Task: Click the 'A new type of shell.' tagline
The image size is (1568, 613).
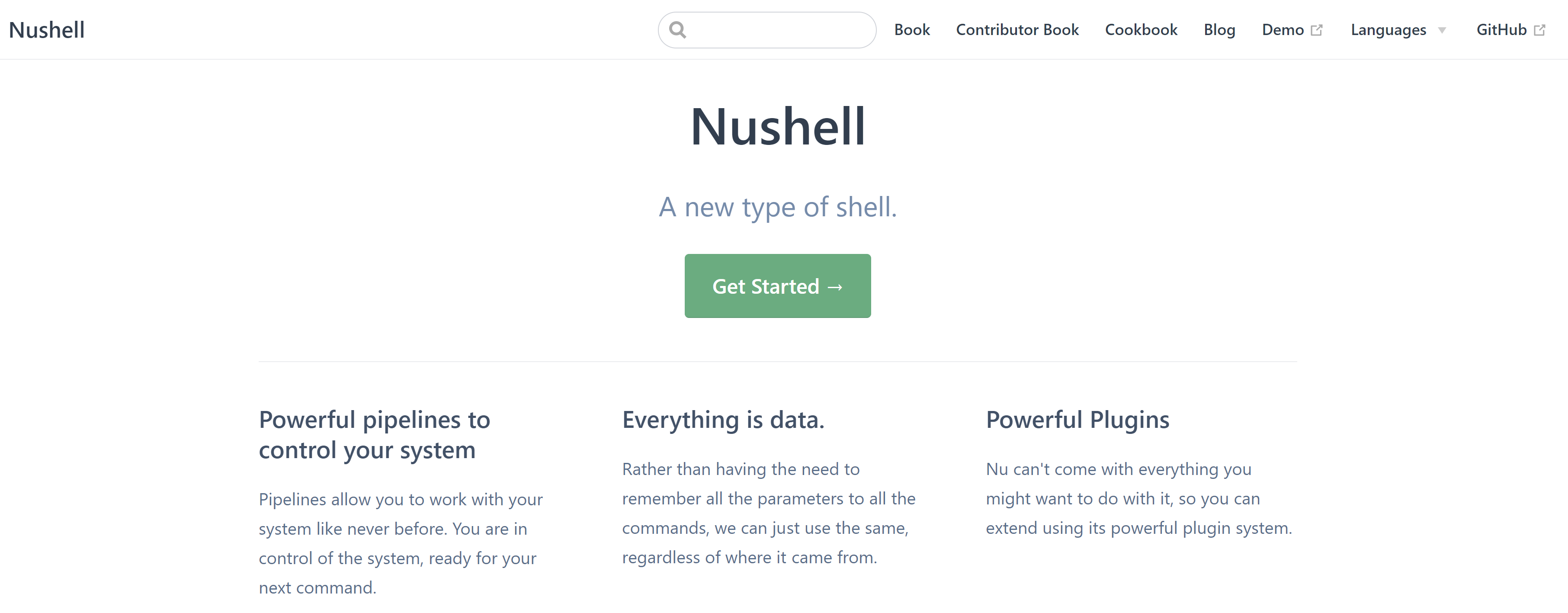Action: coord(778,207)
